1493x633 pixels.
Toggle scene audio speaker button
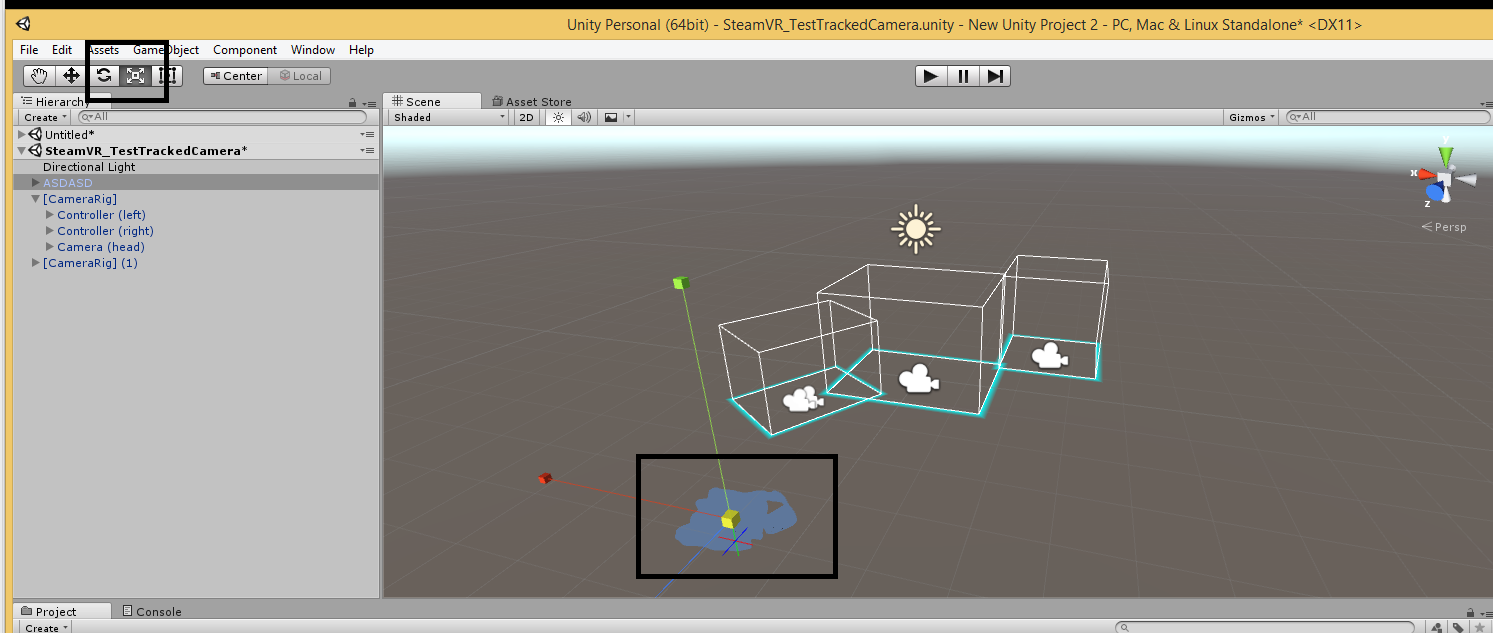[585, 117]
